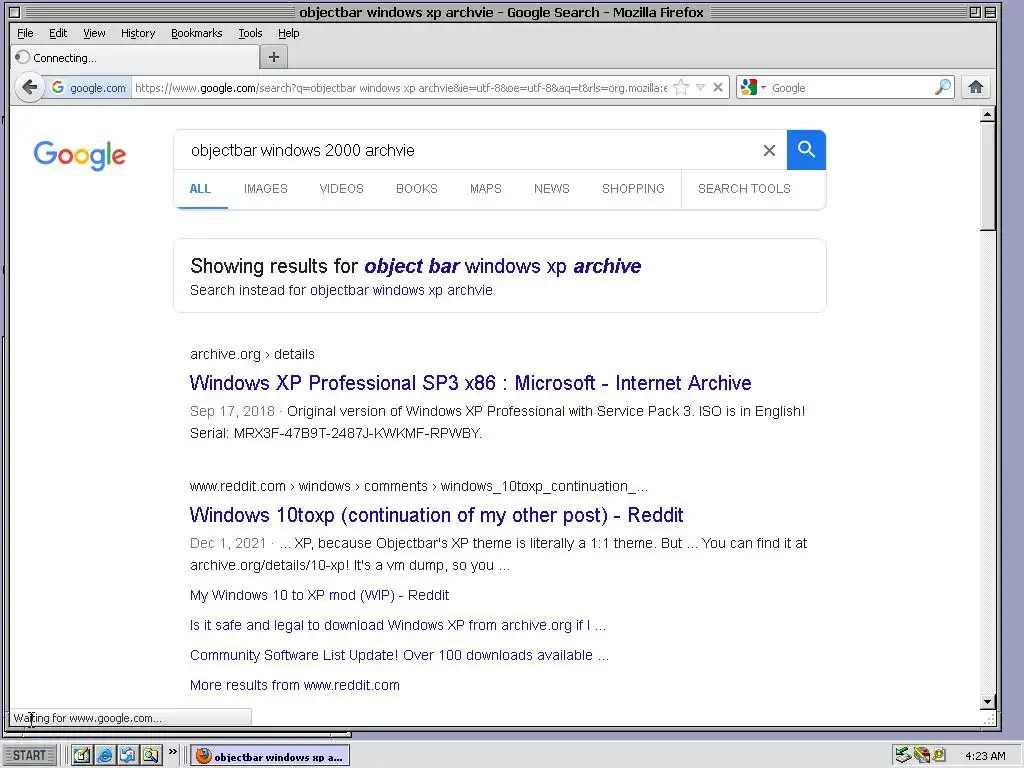Click the www.reddit.com breadcrumb path text
1024x768 pixels.
419,487
